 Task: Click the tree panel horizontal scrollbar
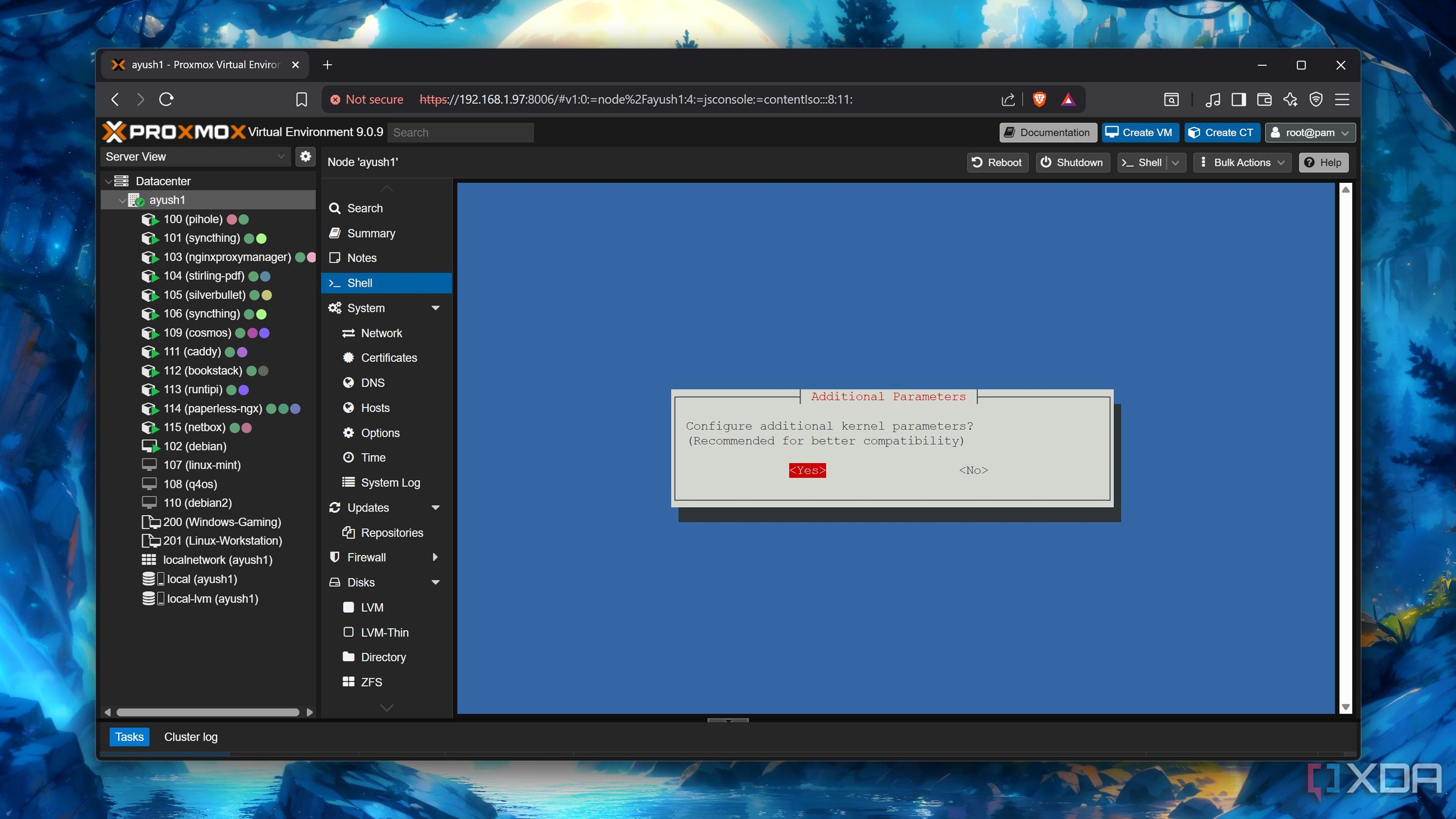[x=207, y=712]
